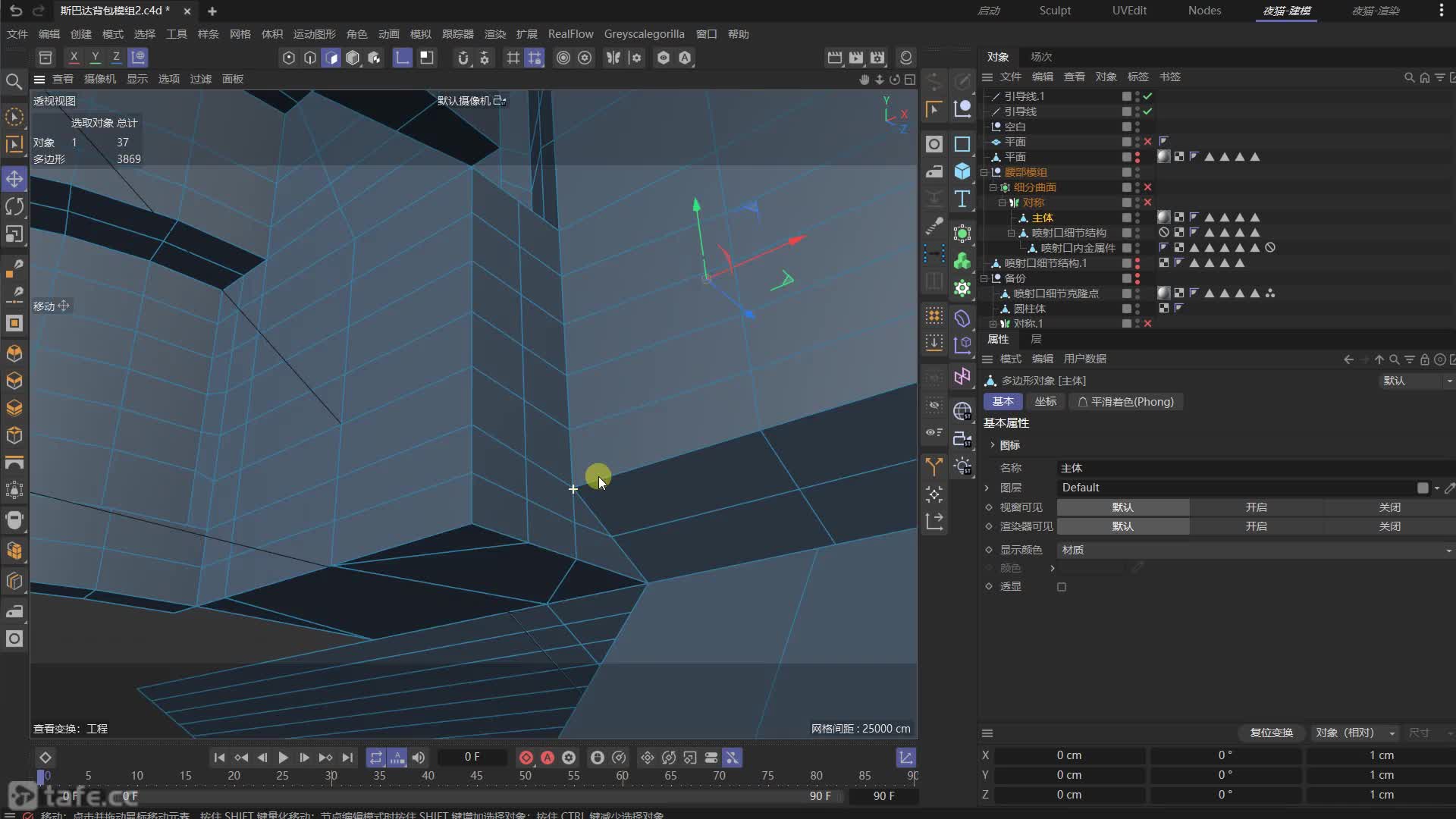Viewport: 1456px width, 819px height.
Task: Go to the end of timeline
Action: pyautogui.click(x=347, y=758)
